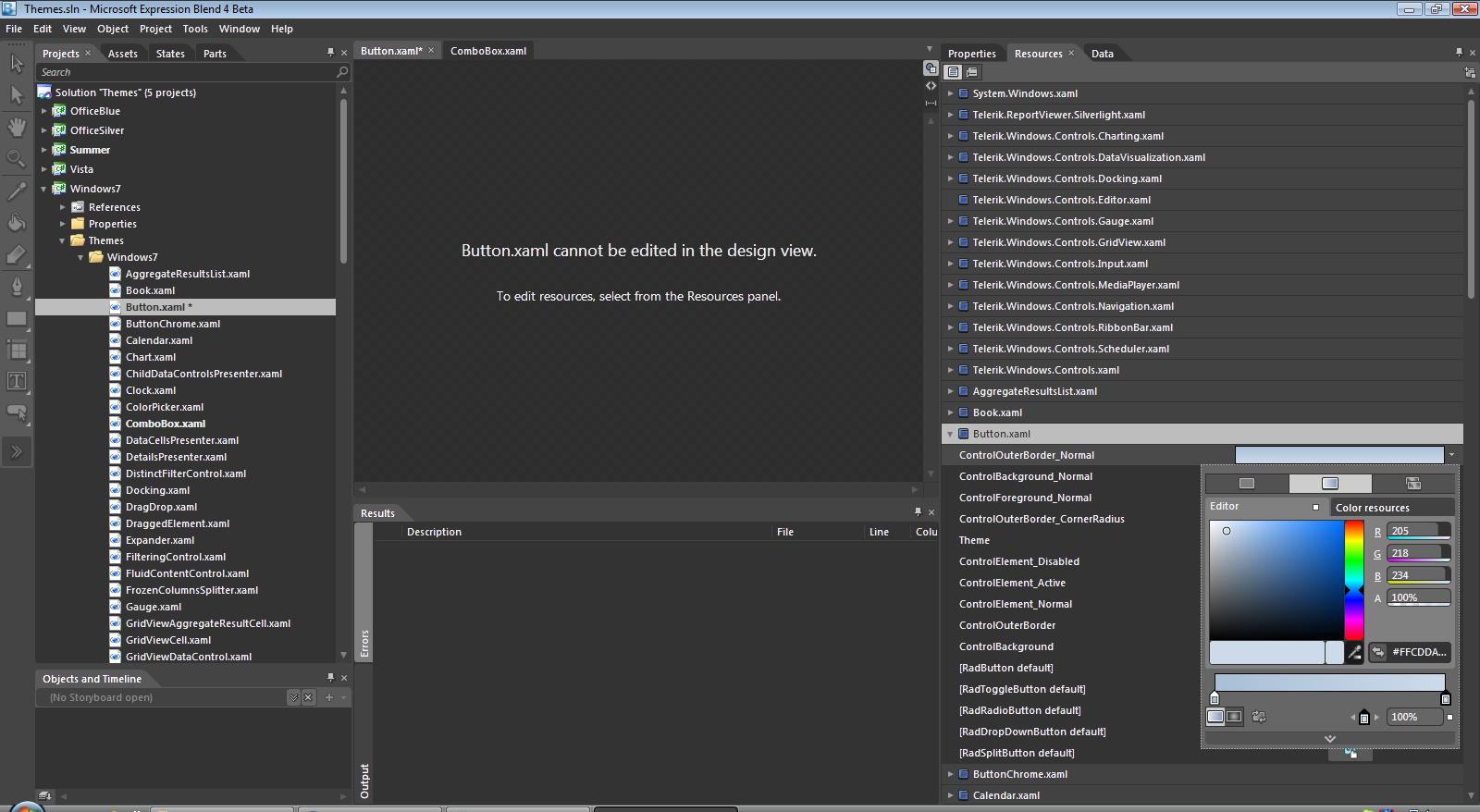Click the Projects search field

(x=186, y=72)
